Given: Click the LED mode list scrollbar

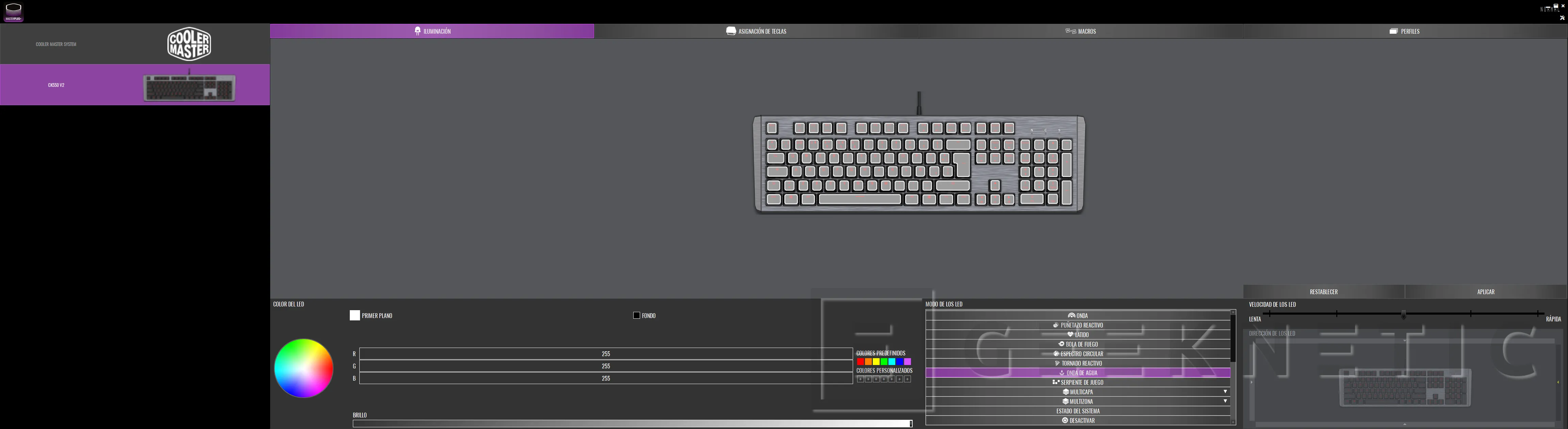Looking at the screenshot, I should pos(1233,339).
